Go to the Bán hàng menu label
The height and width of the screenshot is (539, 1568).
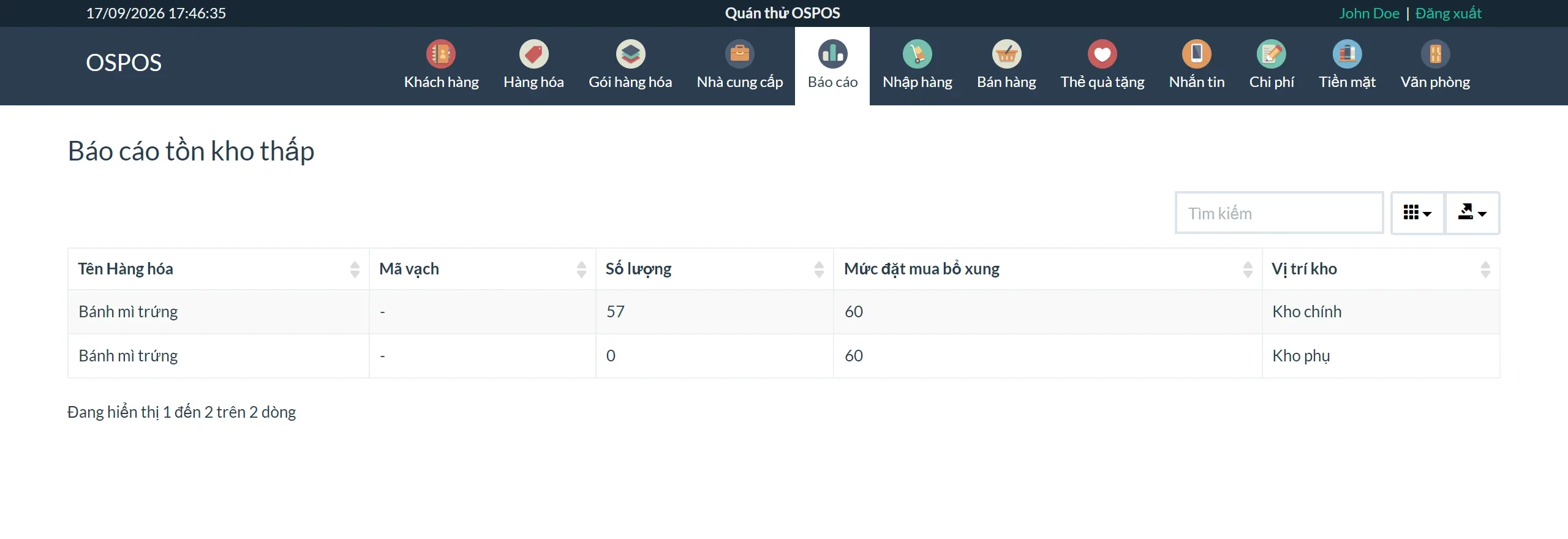(1006, 82)
